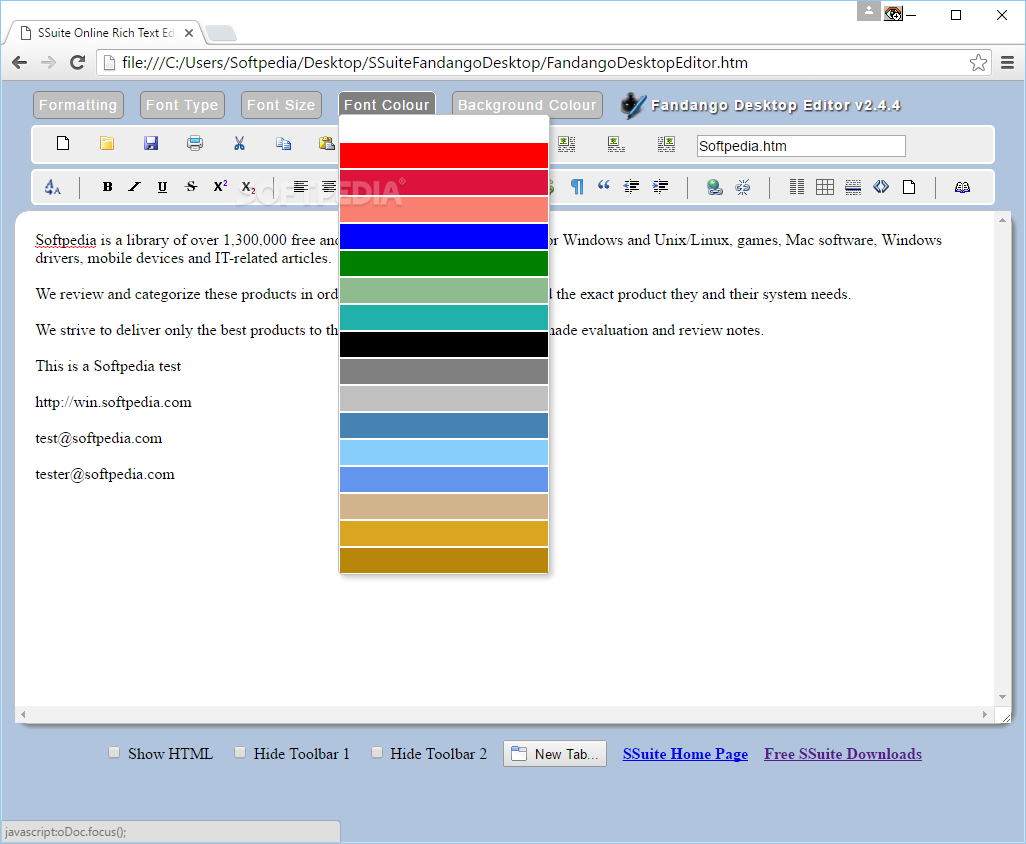Choose the dark green colour swatch
Screen dimensions: 1026x844
(444, 264)
